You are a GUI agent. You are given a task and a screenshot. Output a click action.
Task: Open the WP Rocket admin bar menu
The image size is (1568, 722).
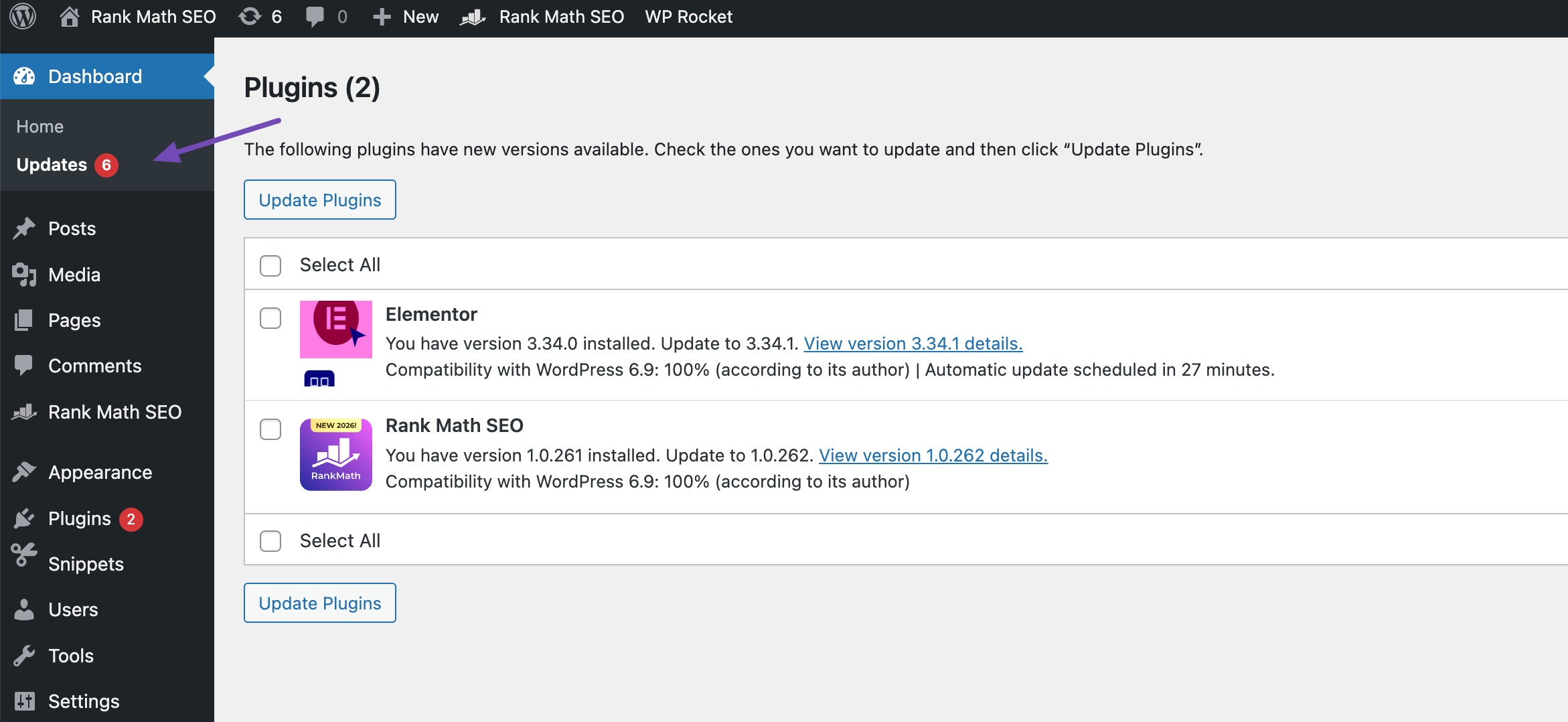point(688,17)
